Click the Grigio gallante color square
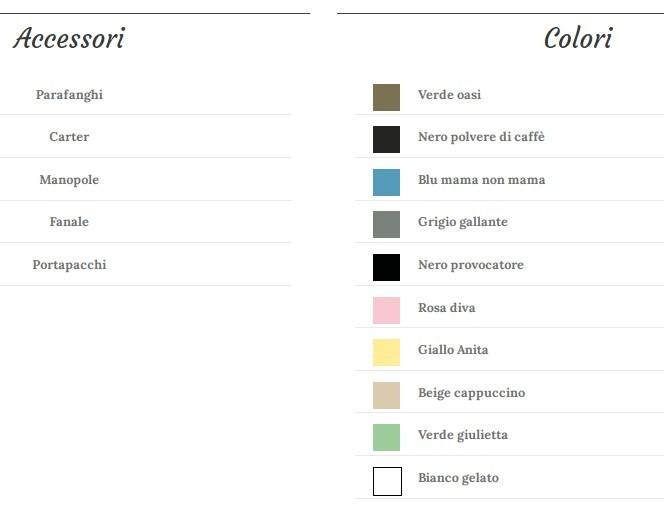Screen dimensions: 664x510 tap(386, 224)
